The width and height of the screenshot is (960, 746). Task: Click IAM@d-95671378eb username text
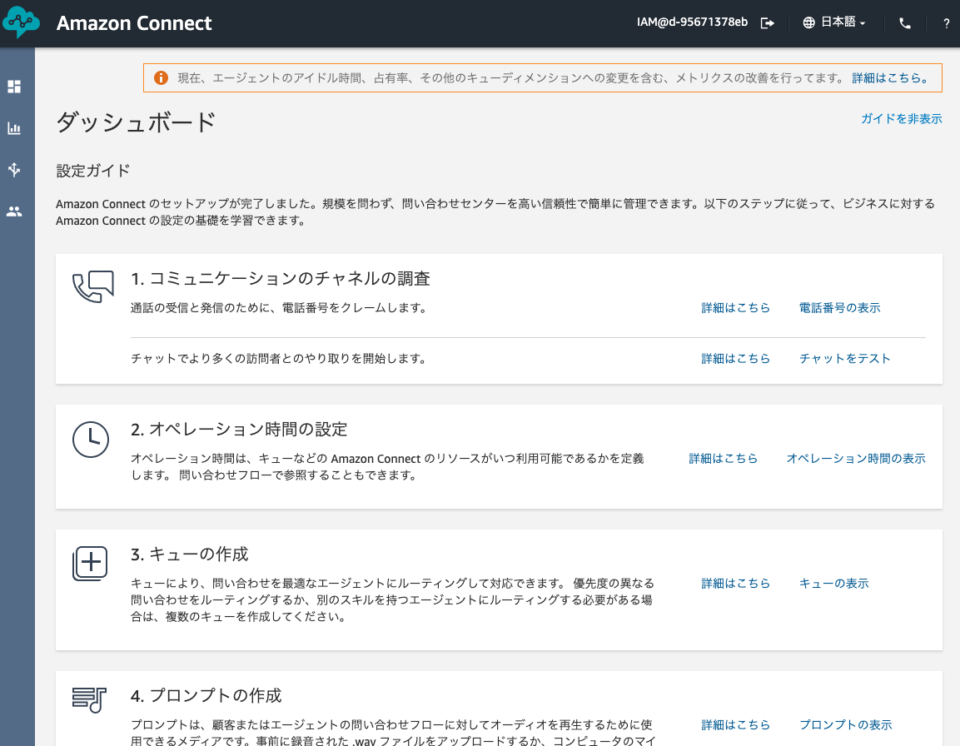pos(692,23)
